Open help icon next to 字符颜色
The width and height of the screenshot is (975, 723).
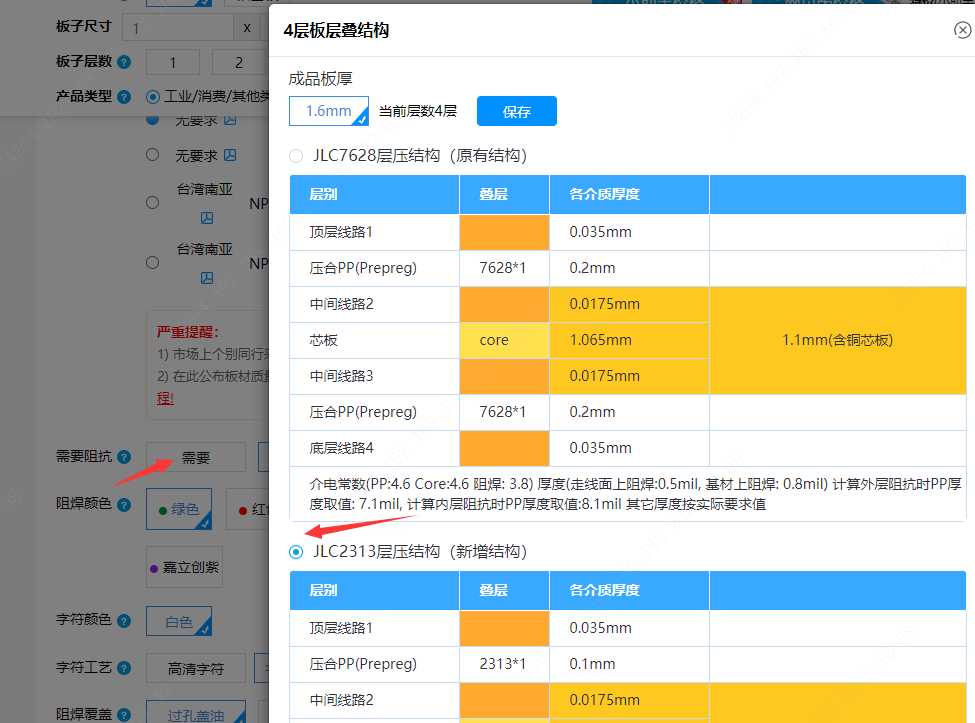click(x=124, y=621)
